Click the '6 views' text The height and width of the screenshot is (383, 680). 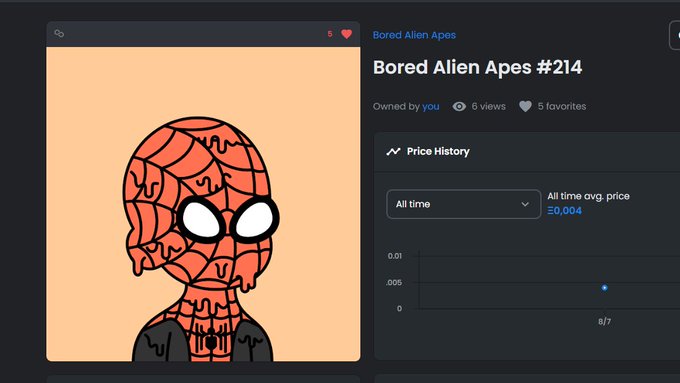(489, 106)
